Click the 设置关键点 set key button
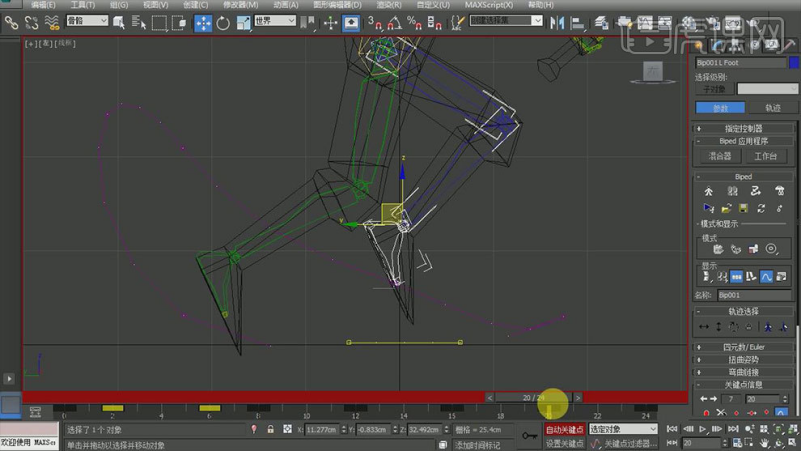 pos(564,443)
